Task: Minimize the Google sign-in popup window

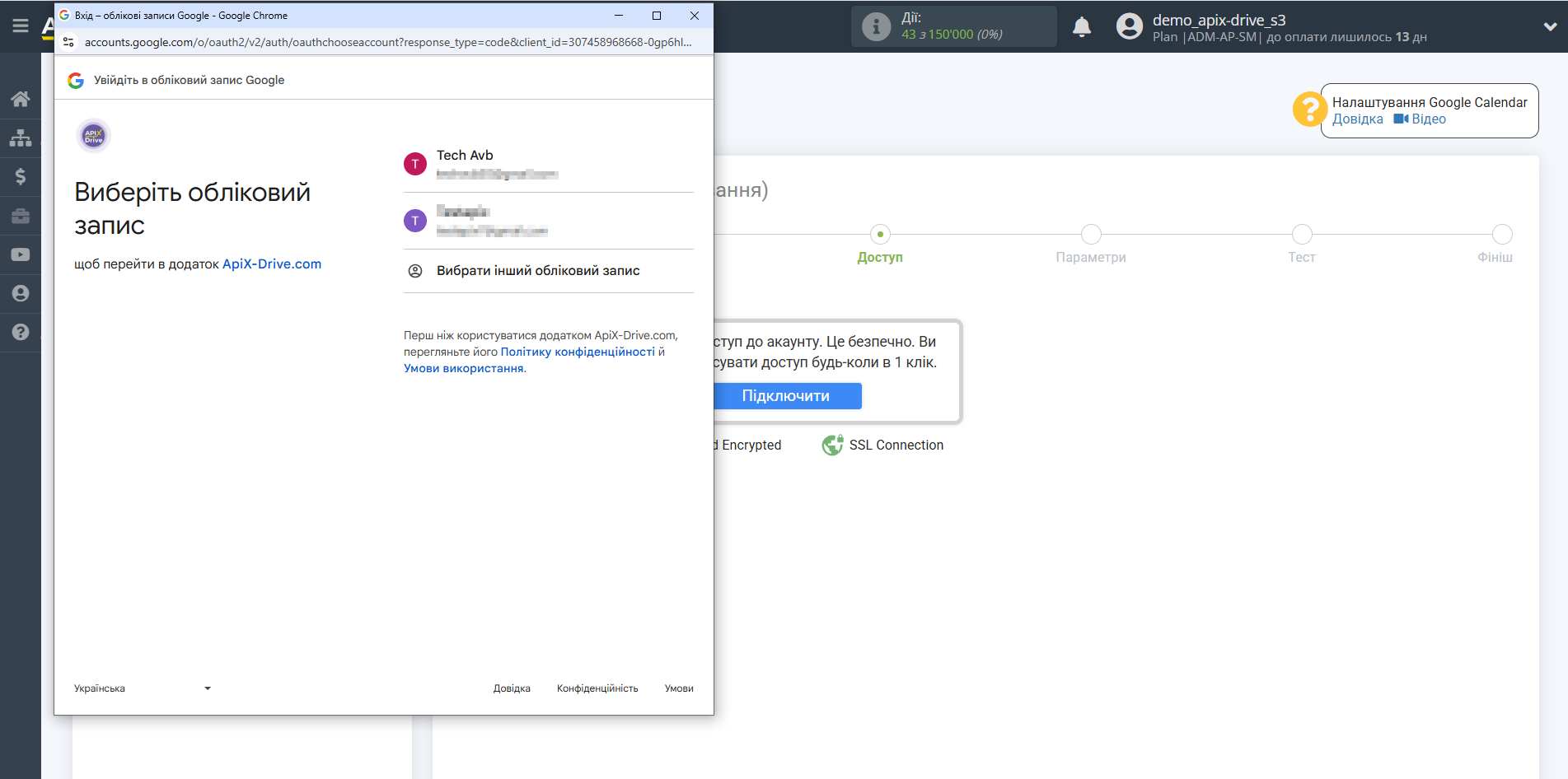Action: 619,16
